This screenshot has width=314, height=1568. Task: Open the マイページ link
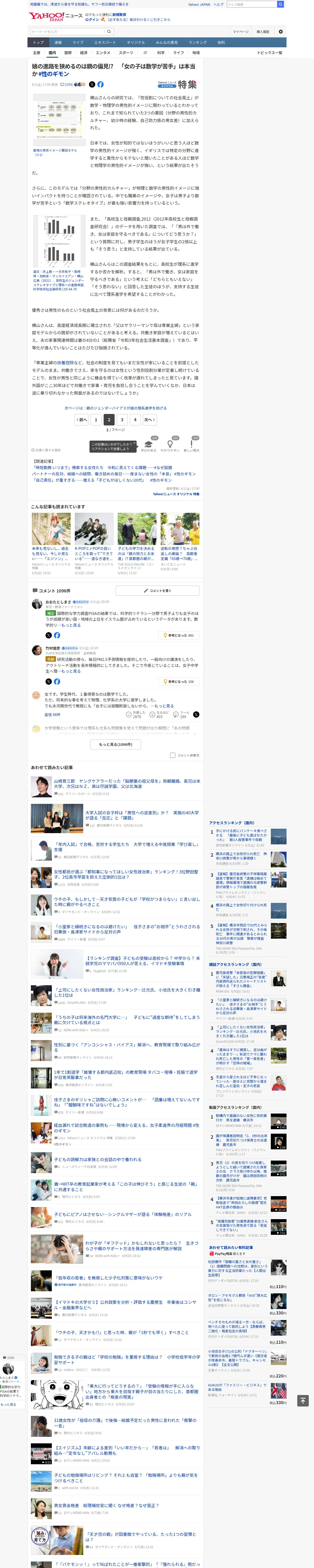[x=240, y=32]
